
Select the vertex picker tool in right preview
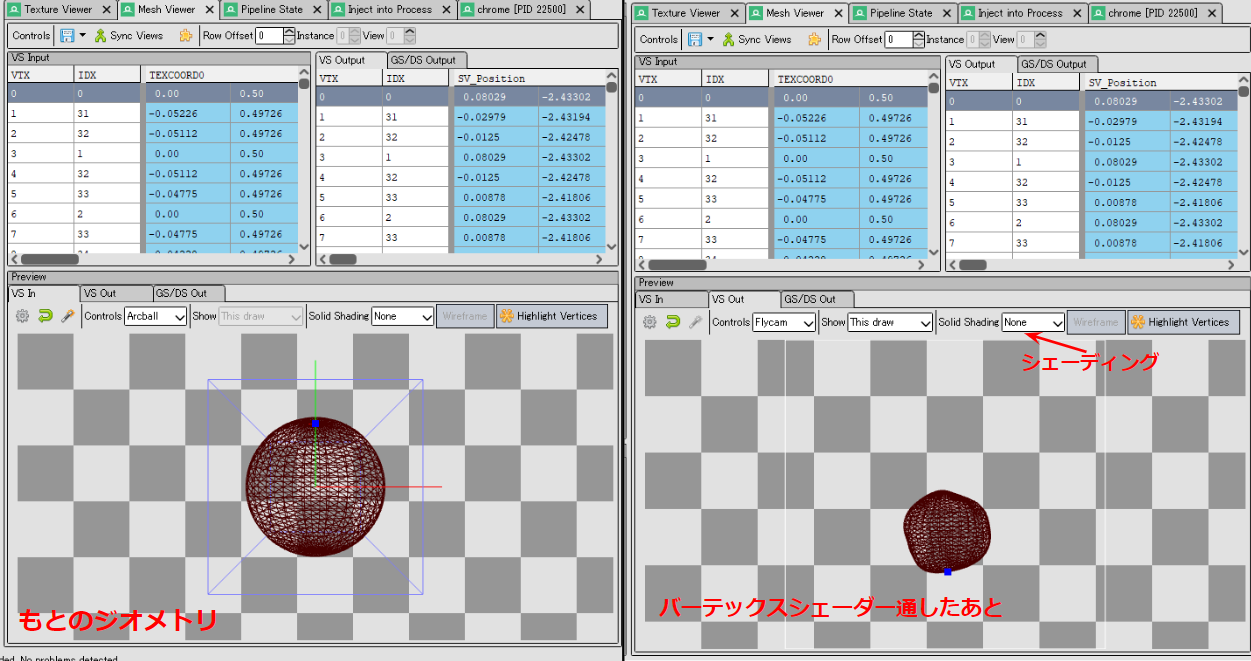point(694,322)
